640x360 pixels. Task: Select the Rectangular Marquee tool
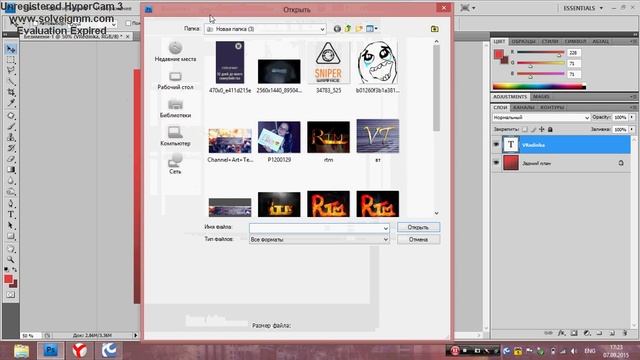(11, 60)
